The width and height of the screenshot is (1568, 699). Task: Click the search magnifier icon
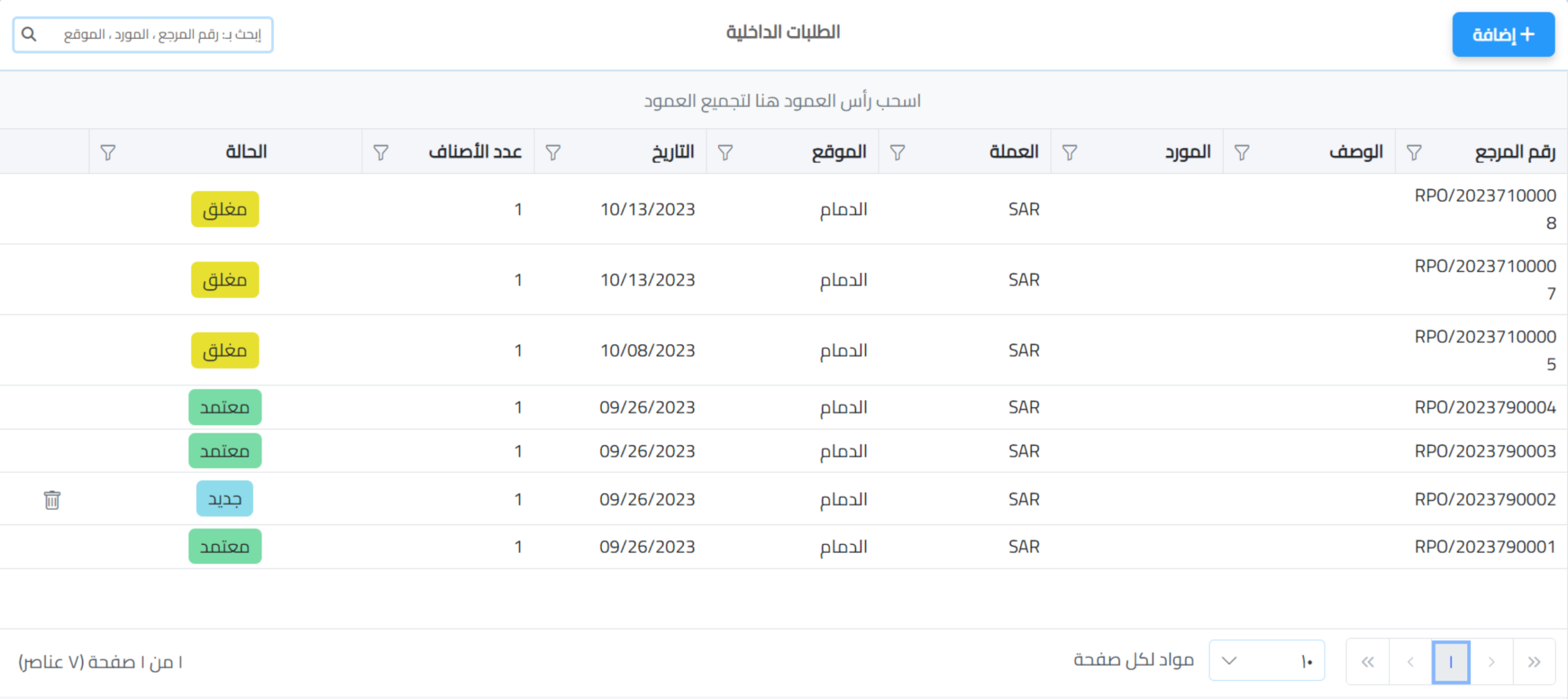29,34
